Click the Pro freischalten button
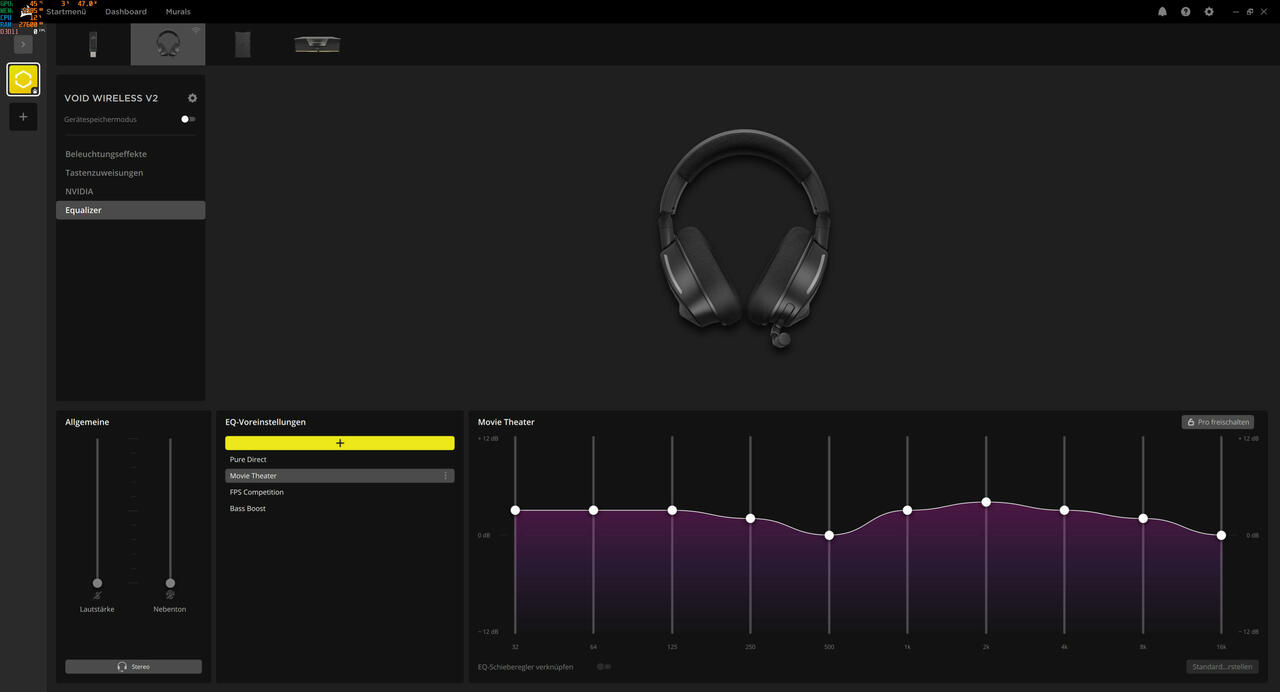Screen dimensions: 1280x692 (x=1217, y=422)
